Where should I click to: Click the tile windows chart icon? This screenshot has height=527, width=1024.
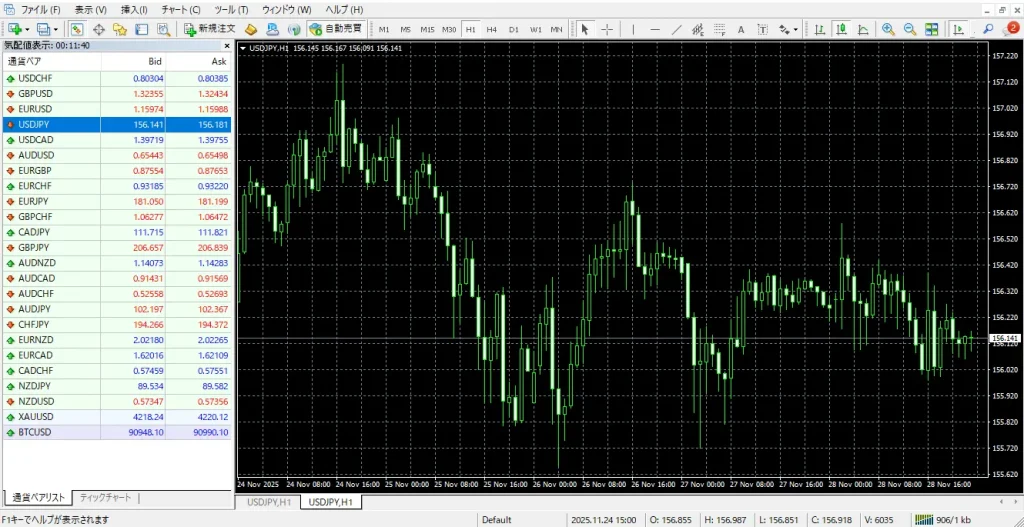(932, 29)
